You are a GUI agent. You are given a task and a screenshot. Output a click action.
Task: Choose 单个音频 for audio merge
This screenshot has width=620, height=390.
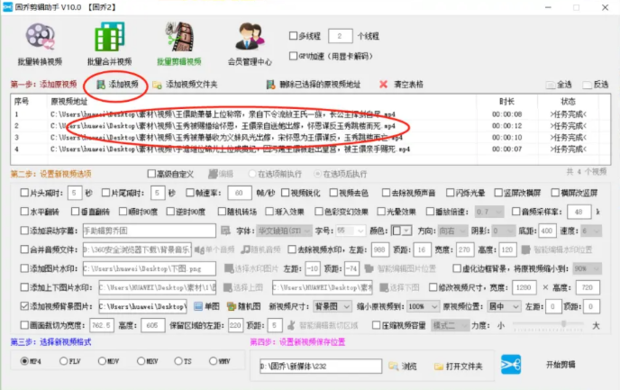[215, 250]
